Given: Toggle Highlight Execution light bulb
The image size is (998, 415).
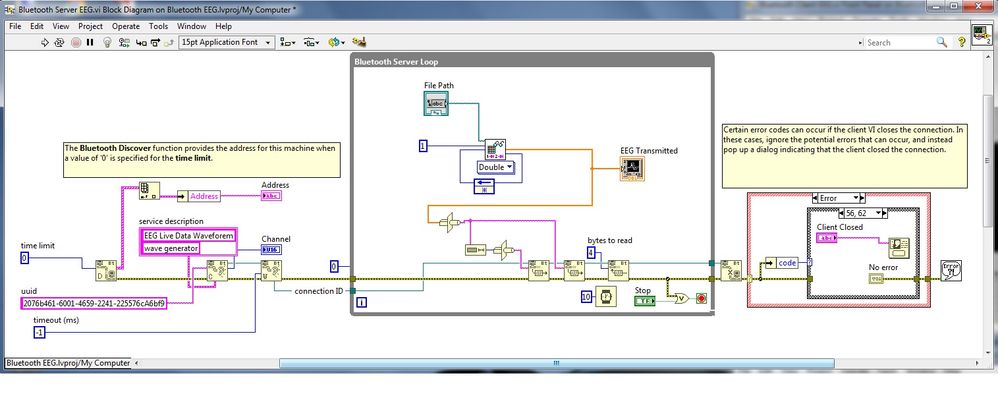Looking at the screenshot, I should pyautogui.click(x=108, y=43).
